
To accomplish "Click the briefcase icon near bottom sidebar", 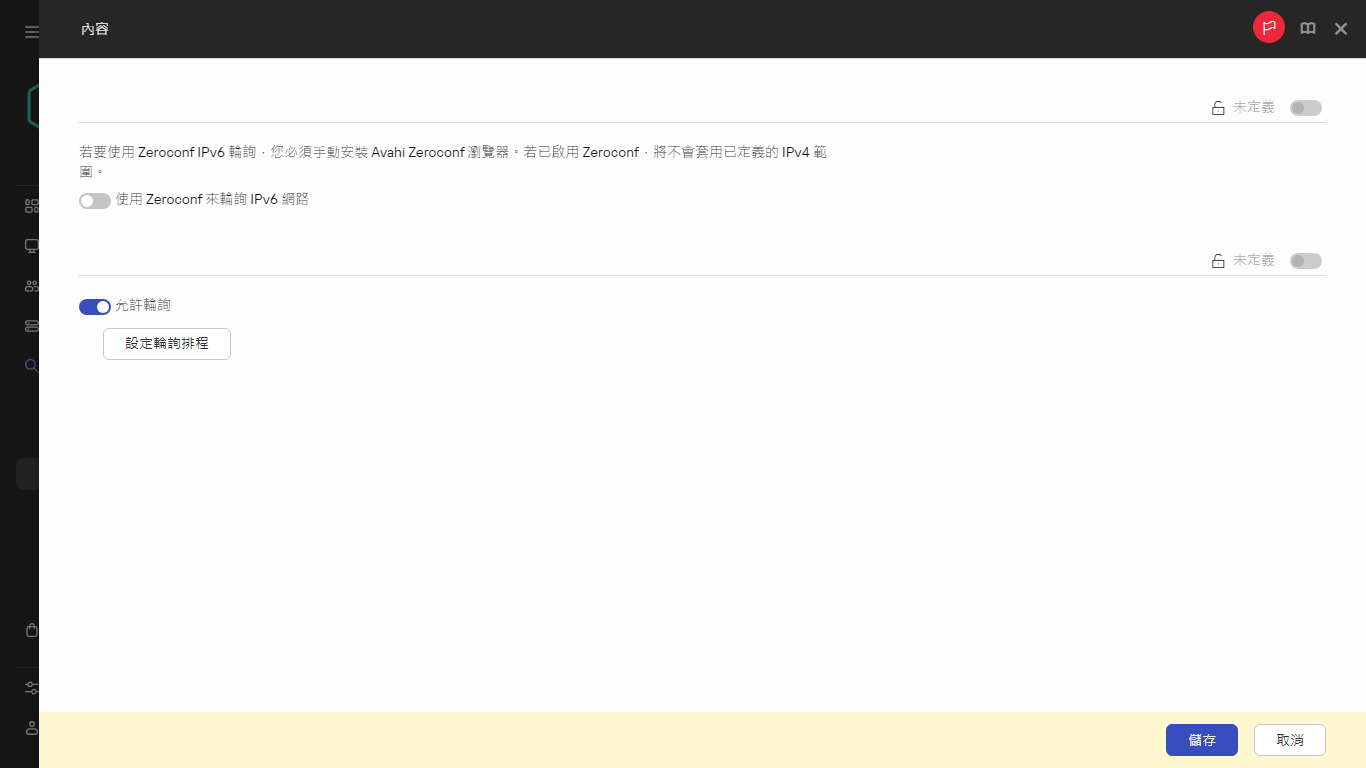I will click(31, 630).
